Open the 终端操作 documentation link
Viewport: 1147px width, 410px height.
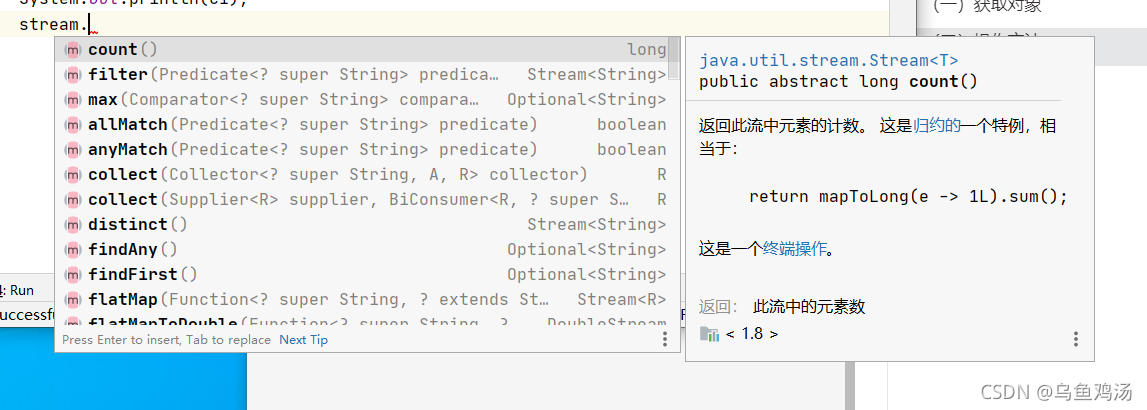[x=795, y=249]
